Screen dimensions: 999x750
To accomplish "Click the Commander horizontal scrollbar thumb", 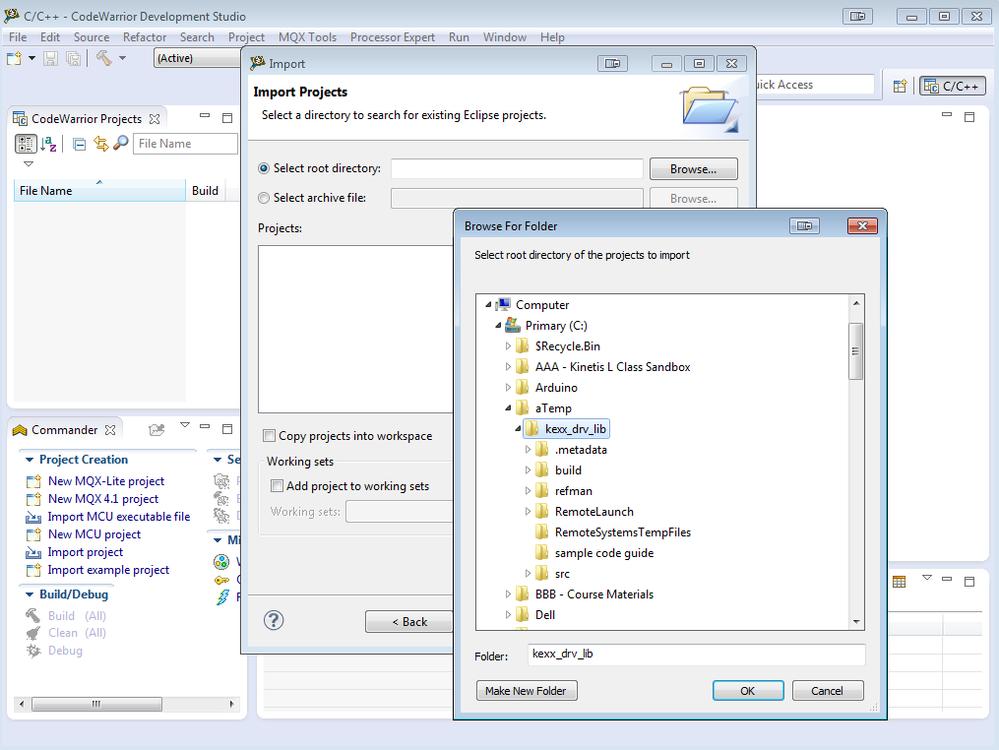I will (x=96, y=704).
